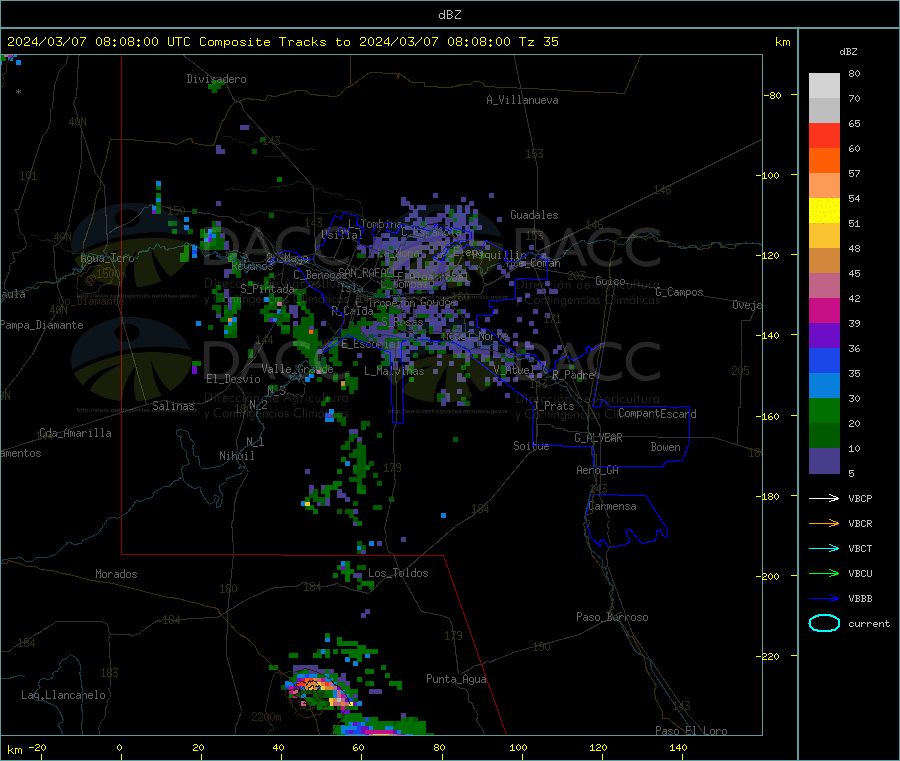900x761 pixels.
Task: Click the Morados map label
Action: (116, 574)
